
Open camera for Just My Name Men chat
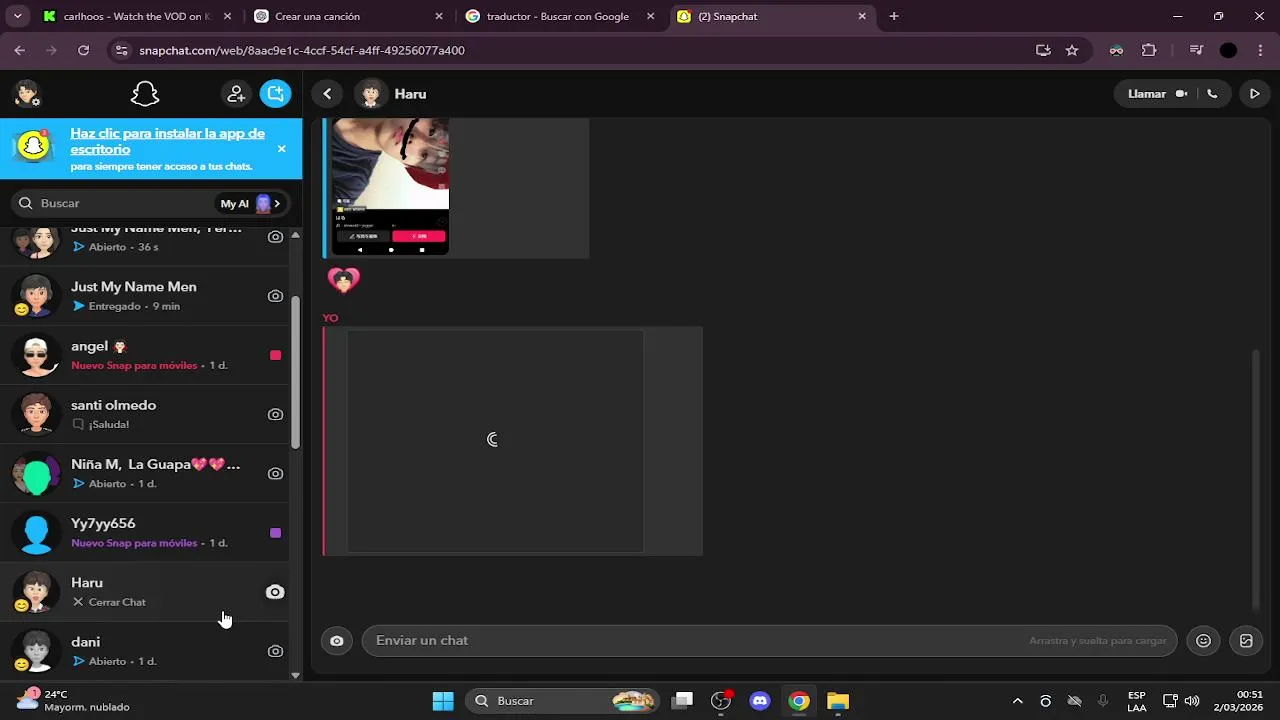pos(275,296)
